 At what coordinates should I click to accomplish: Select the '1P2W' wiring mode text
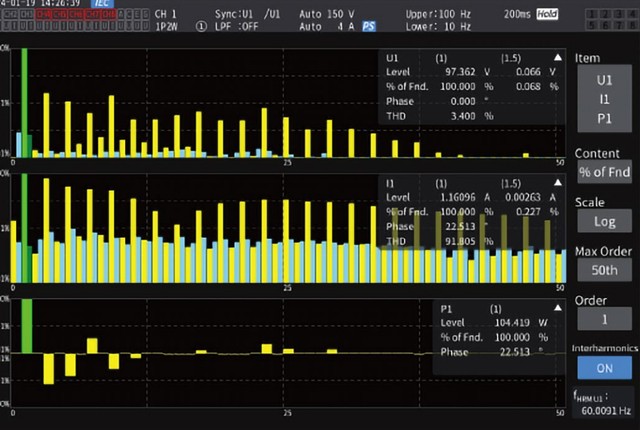point(167,27)
